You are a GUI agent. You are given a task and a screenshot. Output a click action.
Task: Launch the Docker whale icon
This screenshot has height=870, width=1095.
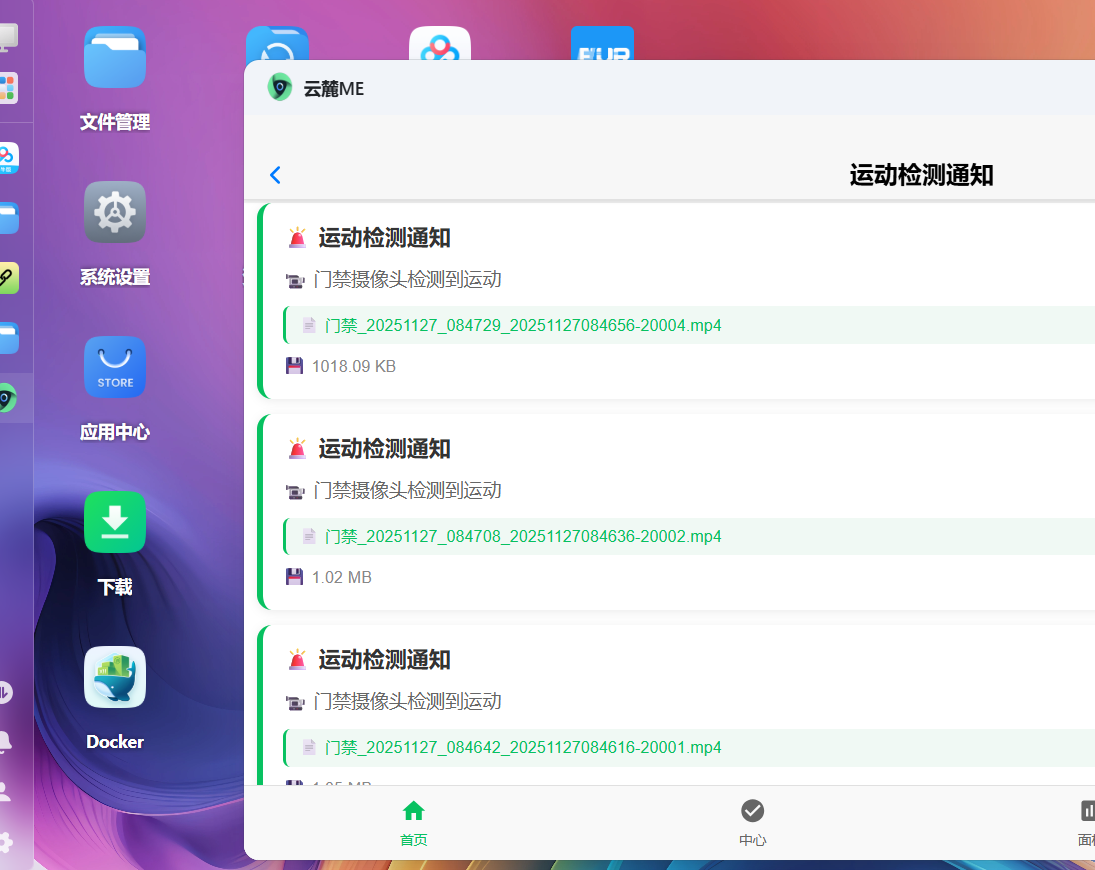(115, 677)
